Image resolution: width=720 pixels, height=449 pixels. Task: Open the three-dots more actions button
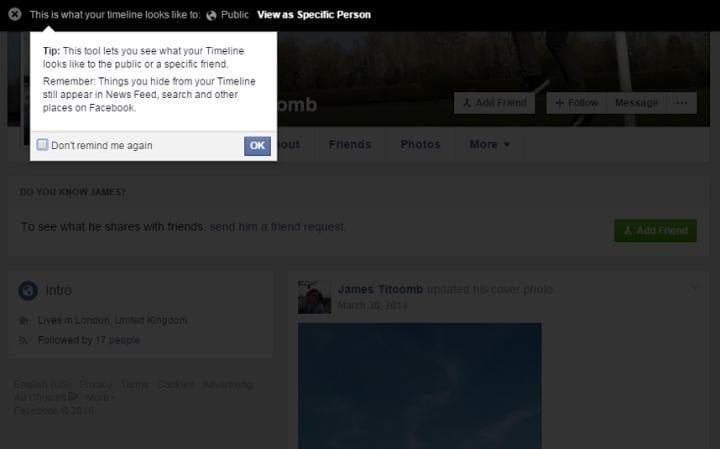click(682, 103)
